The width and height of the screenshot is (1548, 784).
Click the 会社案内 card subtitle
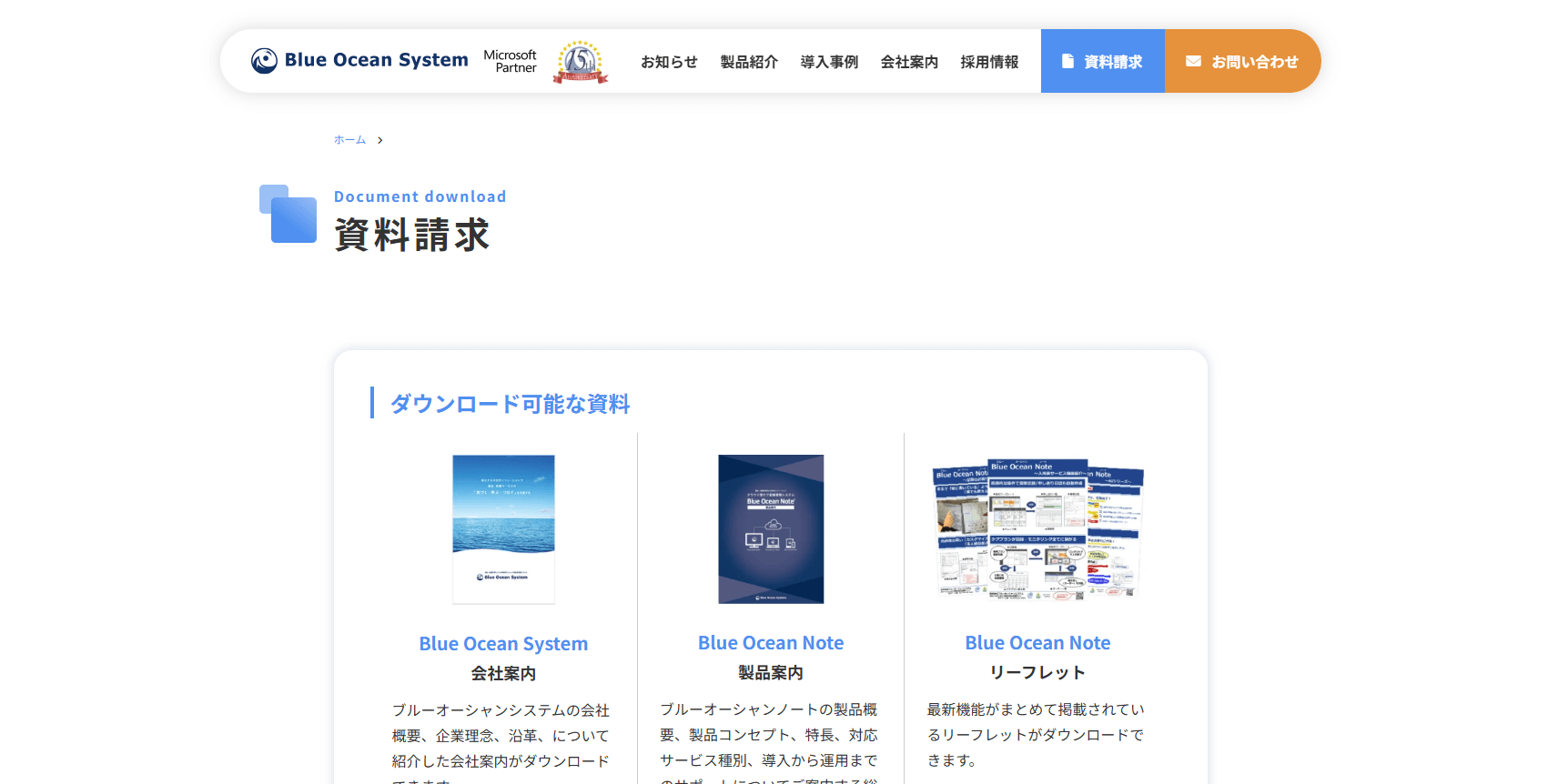click(x=503, y=674)
